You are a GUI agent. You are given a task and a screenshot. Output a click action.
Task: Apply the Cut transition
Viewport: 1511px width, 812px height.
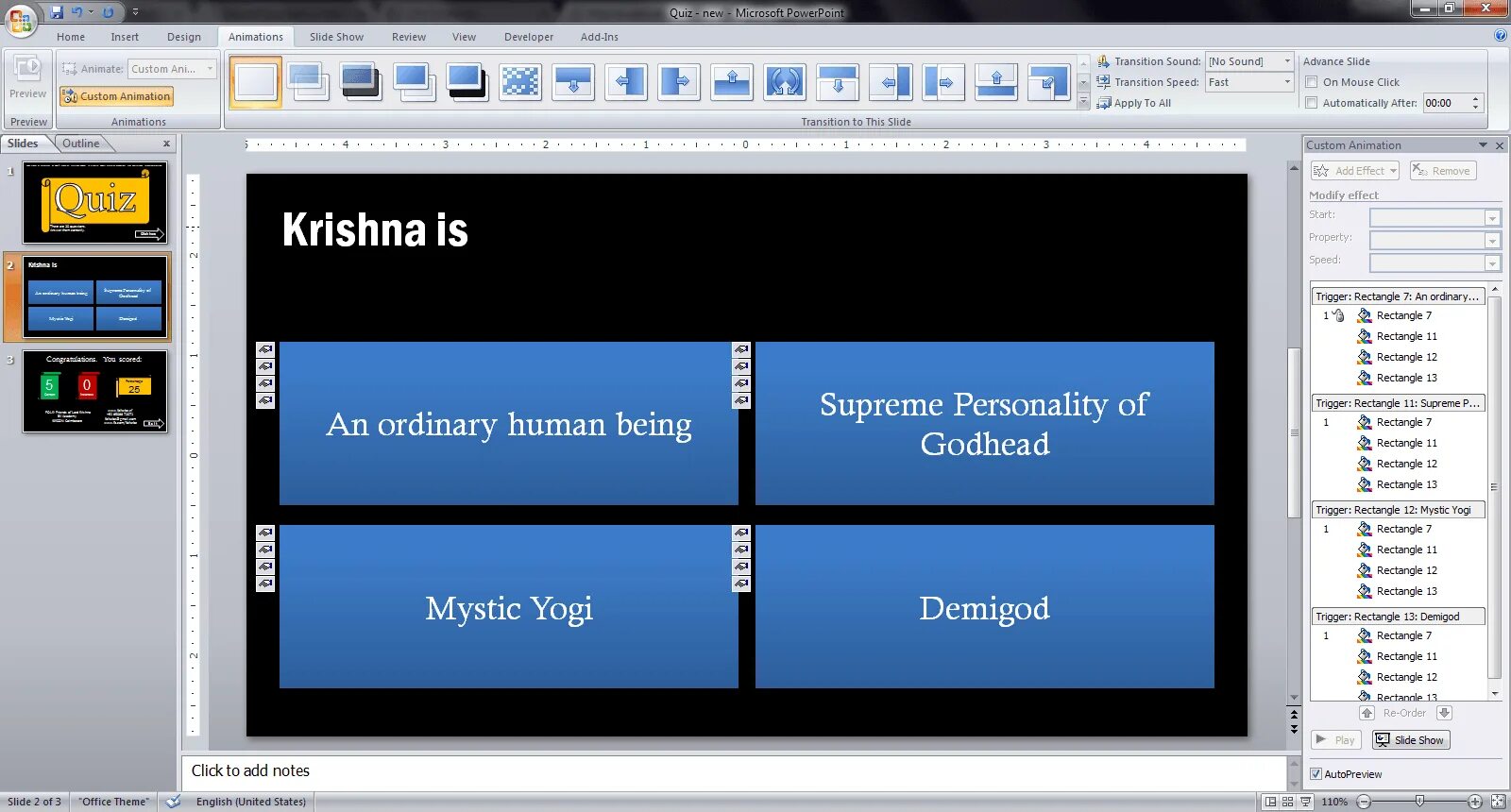(x=414, y=82)
